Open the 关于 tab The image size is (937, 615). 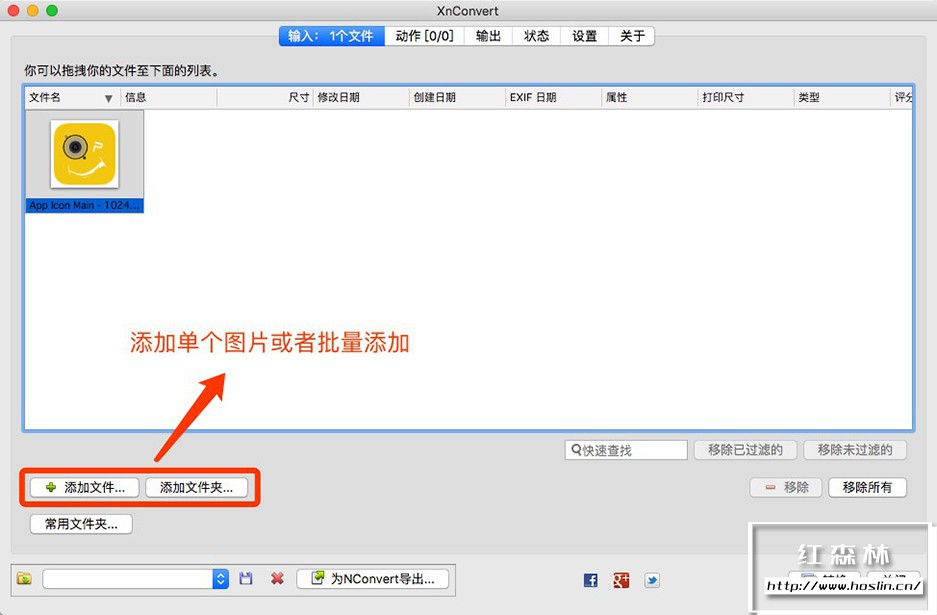point(632,36)
